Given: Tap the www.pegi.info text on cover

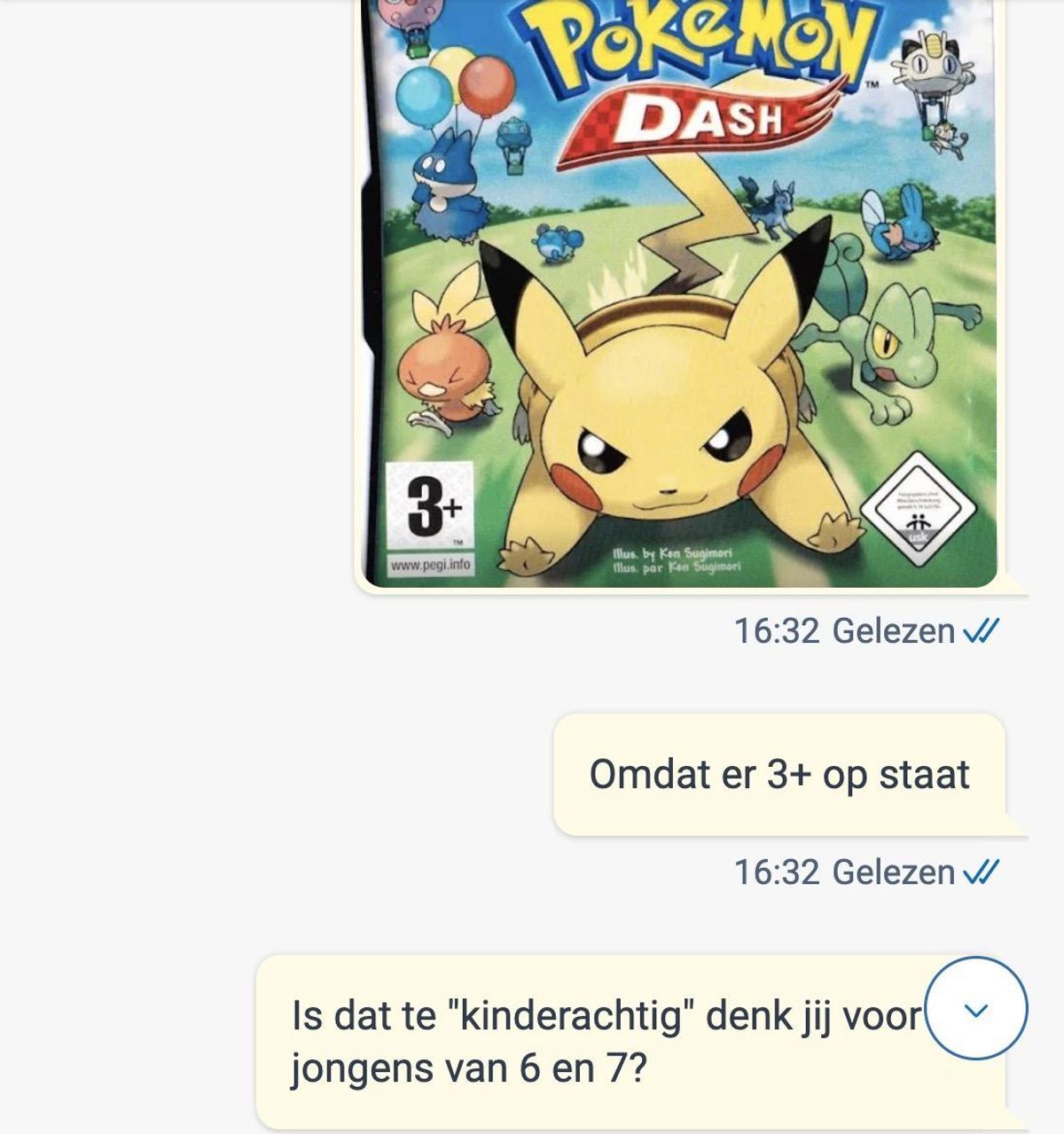Looking at the screenshot, I should point(430,565).
